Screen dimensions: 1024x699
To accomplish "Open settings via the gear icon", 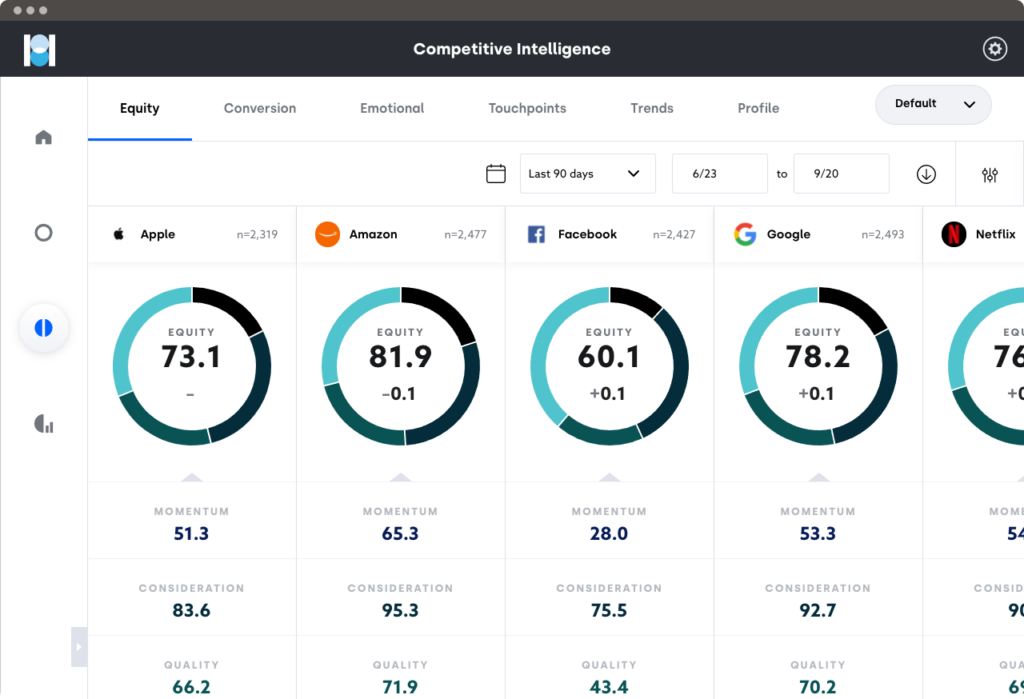I will pyautogui.click(x=994, y=49).
